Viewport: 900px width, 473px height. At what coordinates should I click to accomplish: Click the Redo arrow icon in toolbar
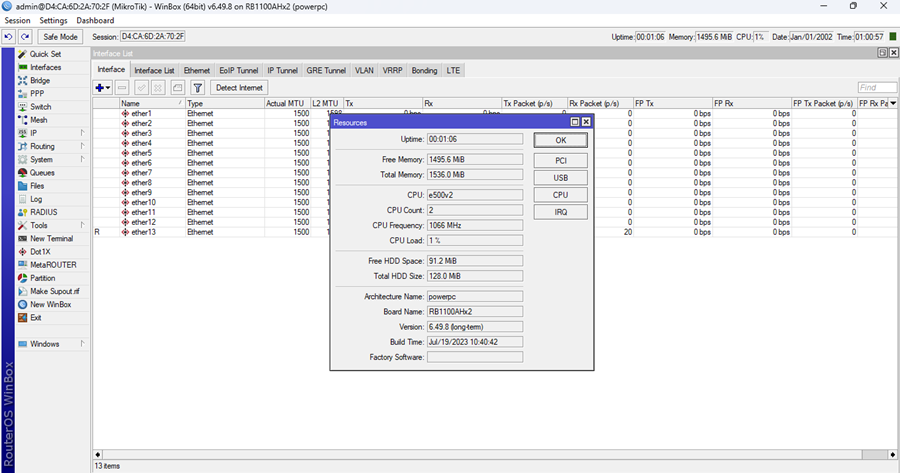25,37
